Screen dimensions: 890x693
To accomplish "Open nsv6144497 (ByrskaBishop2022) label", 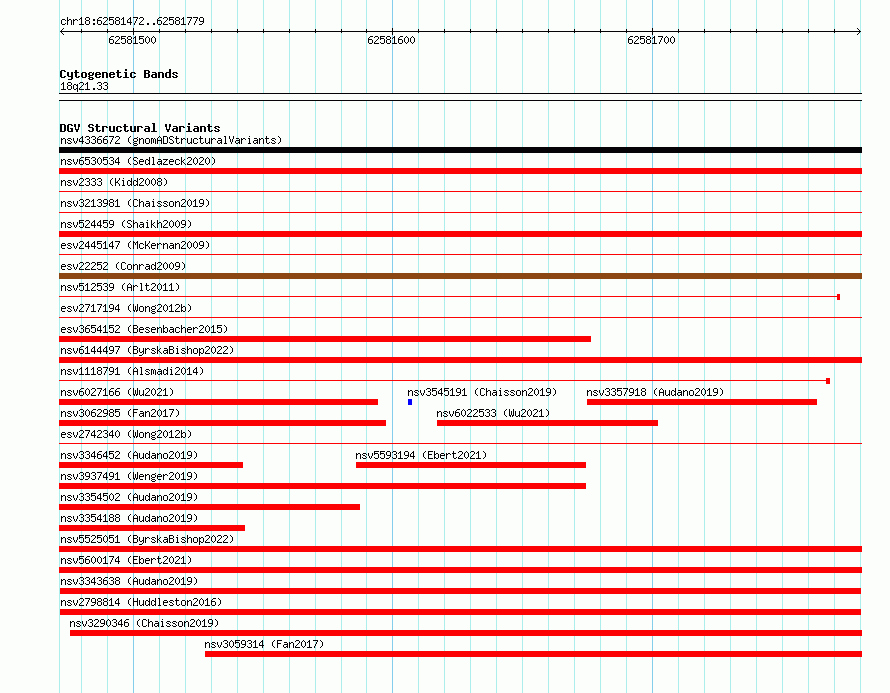I will pyautogui.click(x=147, y=350).
